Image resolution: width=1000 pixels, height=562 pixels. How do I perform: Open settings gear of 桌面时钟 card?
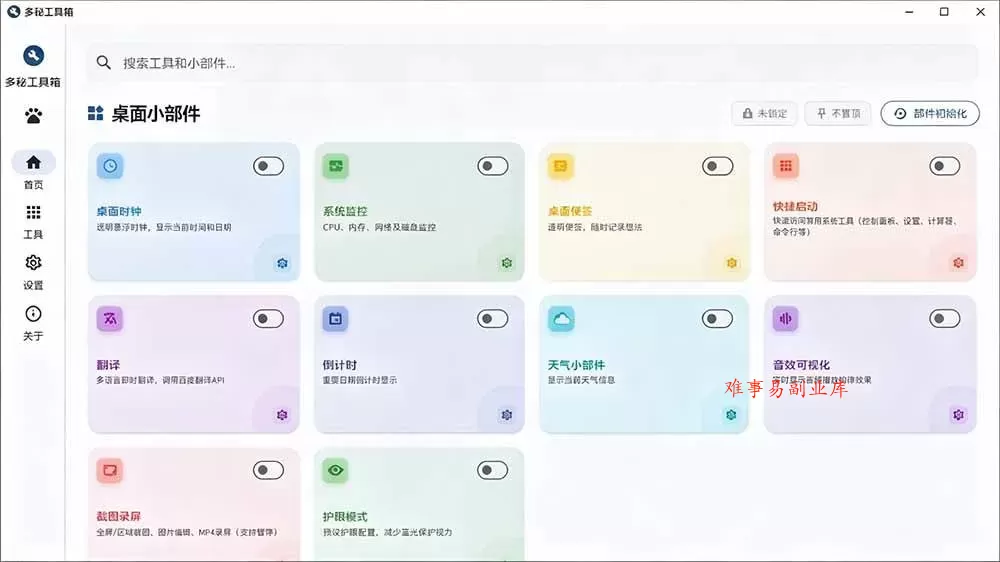(282, 263)
